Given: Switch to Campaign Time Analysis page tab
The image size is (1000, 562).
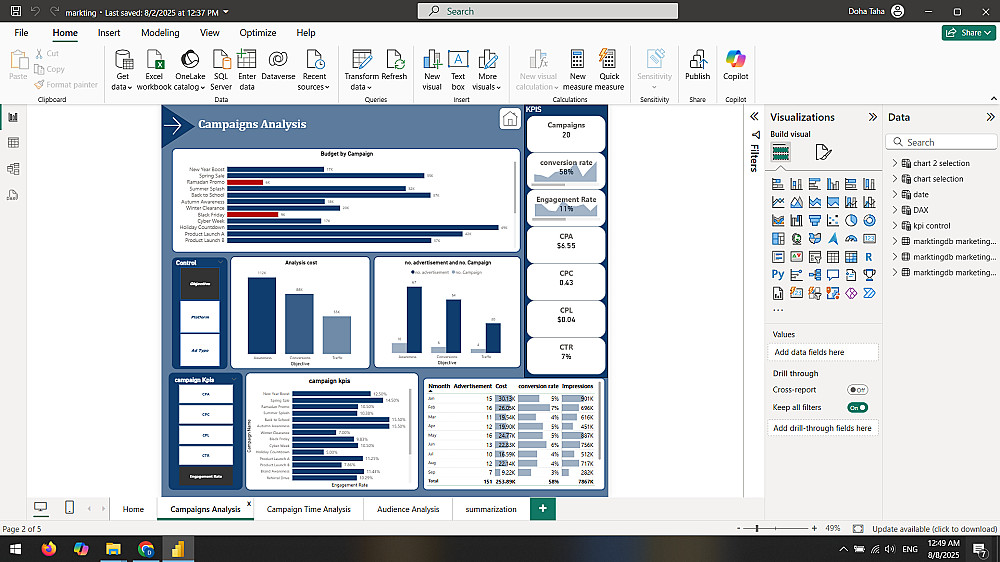Looking at the screenshot, I should (309, 509).
